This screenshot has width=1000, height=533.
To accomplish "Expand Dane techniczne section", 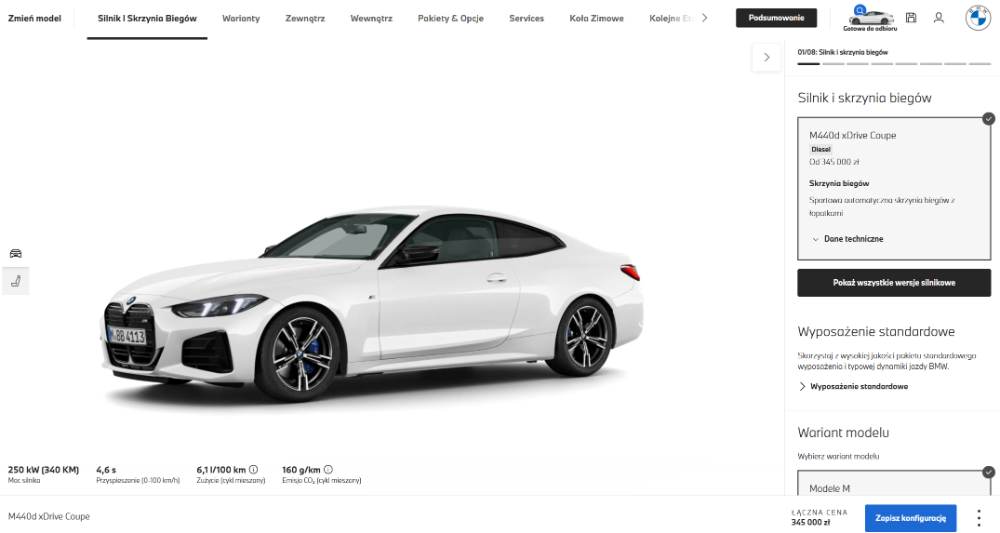I will click(x=848, y=238).
